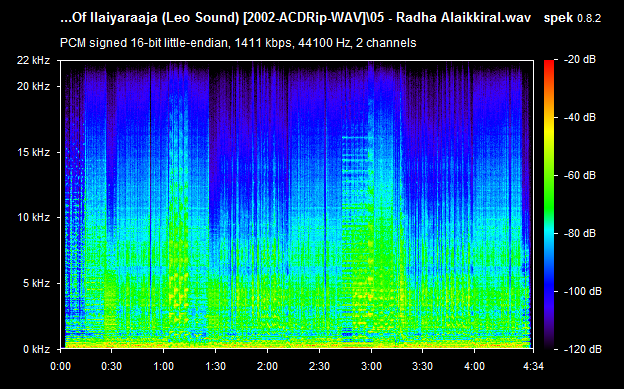Click the 10 kHz frequency label

tap(33, 217)
